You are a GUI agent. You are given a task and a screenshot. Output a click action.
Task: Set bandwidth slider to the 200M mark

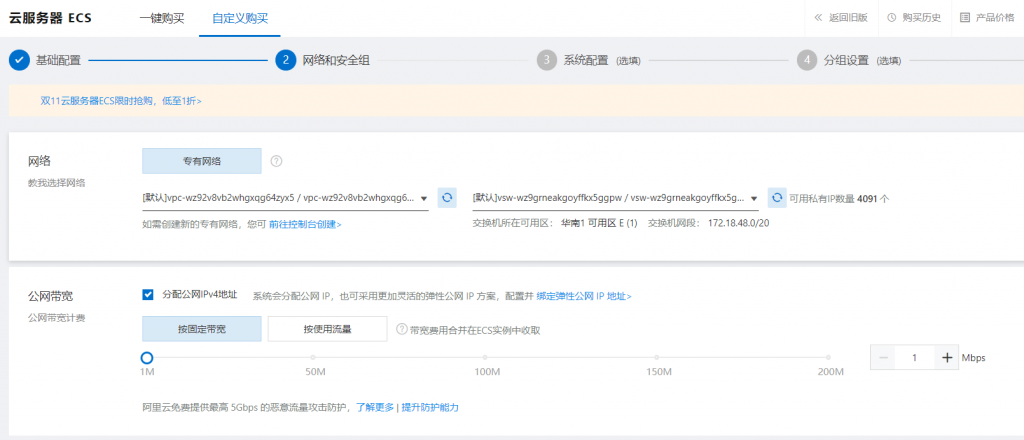(828, 357)
